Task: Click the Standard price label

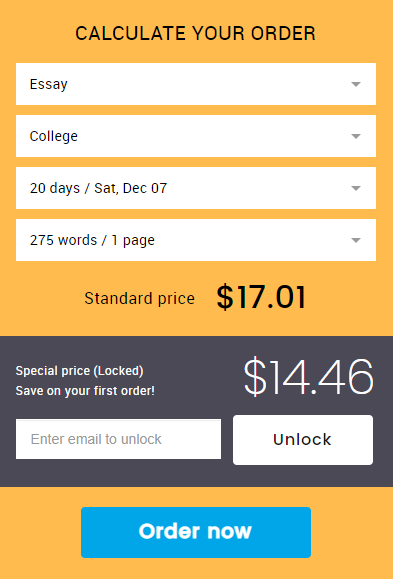Action: (139, 298)
